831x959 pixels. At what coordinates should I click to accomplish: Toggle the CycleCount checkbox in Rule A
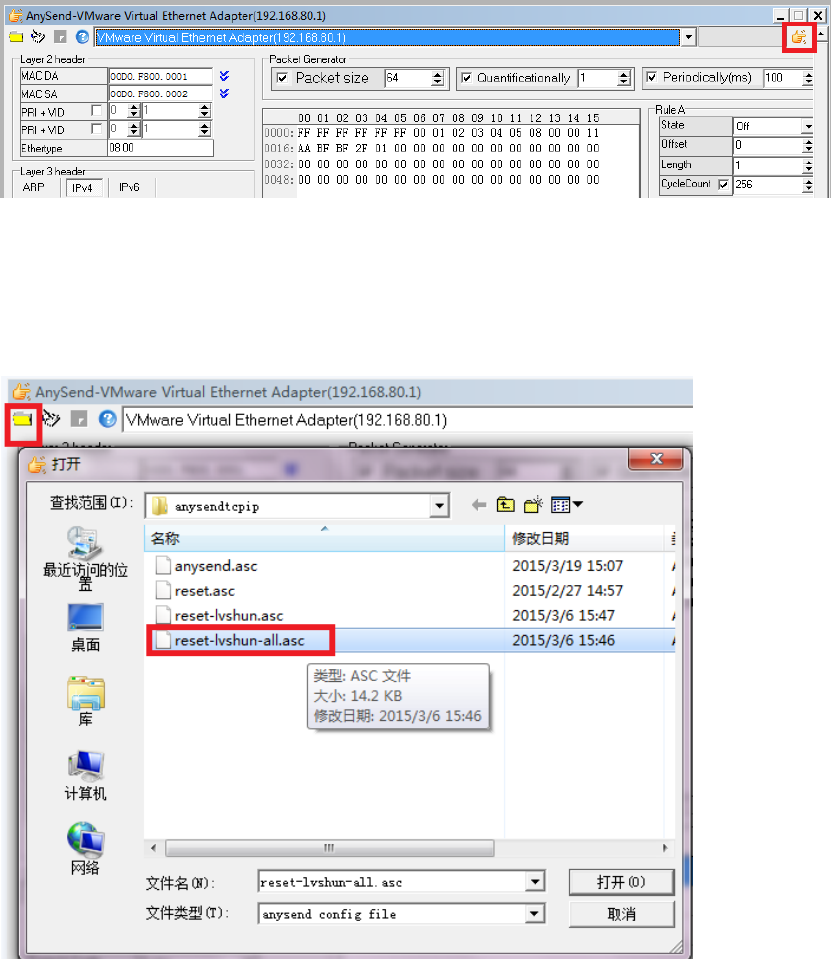pyautogui.click(x=723, y=184)
